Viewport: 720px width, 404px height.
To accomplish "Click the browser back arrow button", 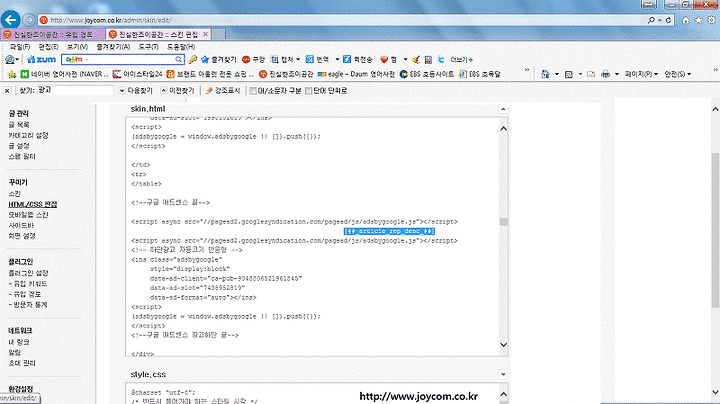I will [x=10, y=20].
